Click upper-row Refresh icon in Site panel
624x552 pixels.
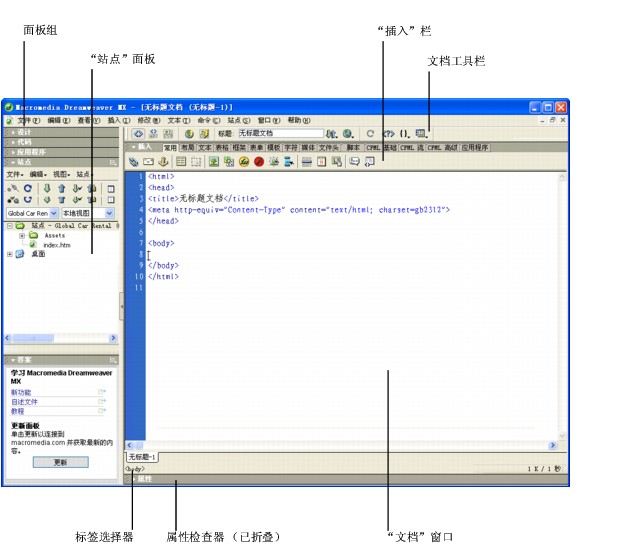[27, 188]
